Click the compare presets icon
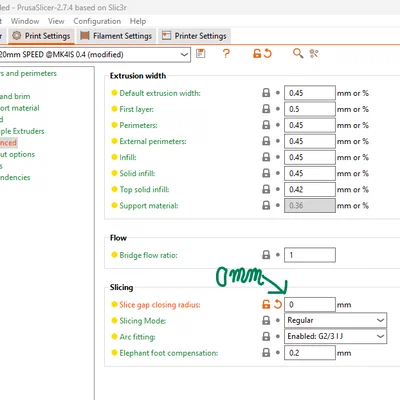This screenshot has width=400, height=400. click(x=314, y=53)
